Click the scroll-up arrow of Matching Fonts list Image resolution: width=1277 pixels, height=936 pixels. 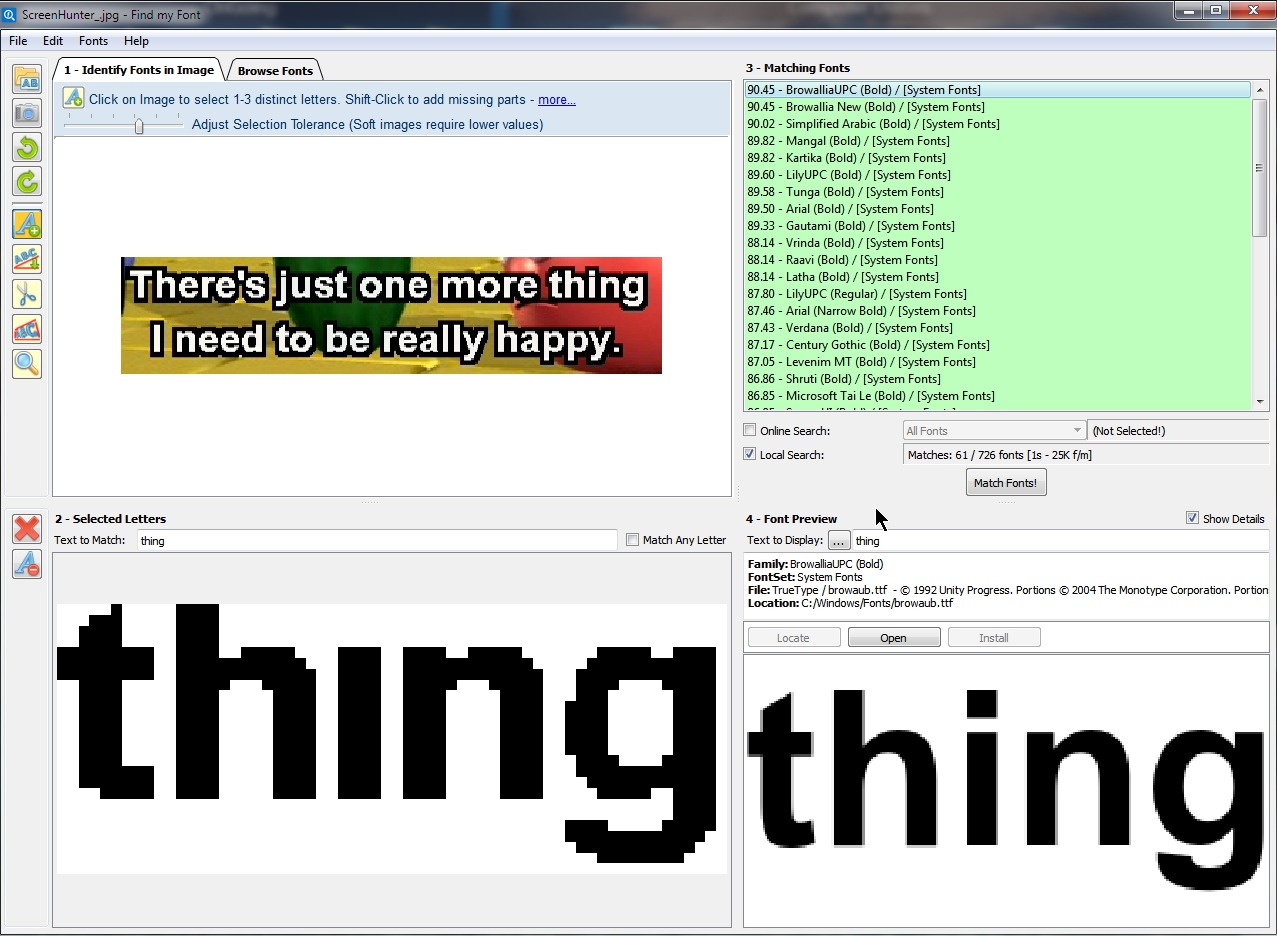coord(1260,89)
